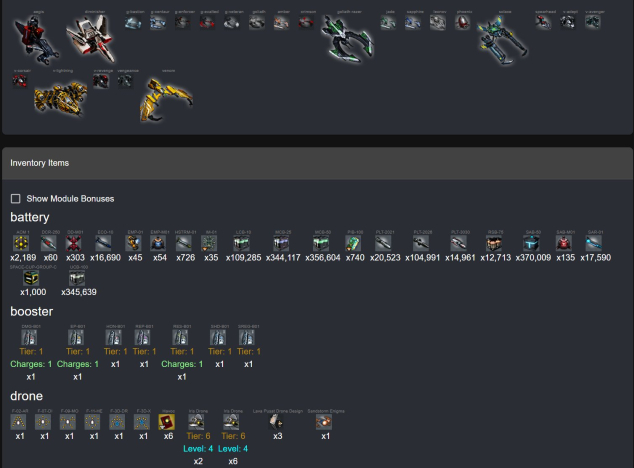Viewport: 634px width, 468px height.
Task: Click the SHD-B01 booster icon
Action: [x=218, y=338]
